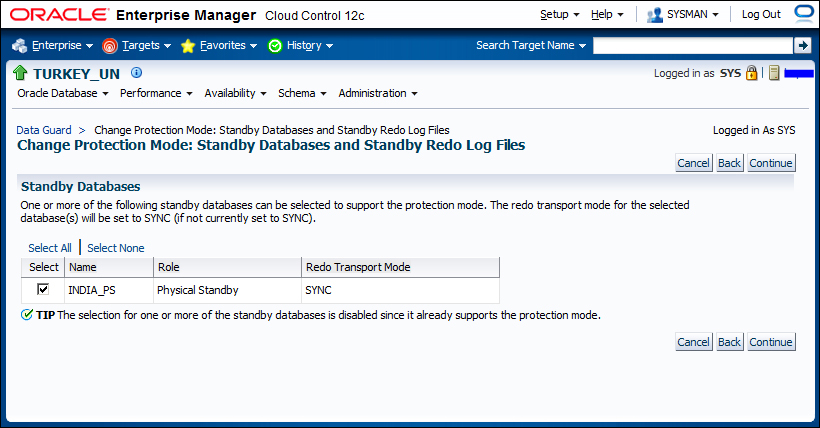
Task: Click the Favorites star icon
Action: point(188,46)
